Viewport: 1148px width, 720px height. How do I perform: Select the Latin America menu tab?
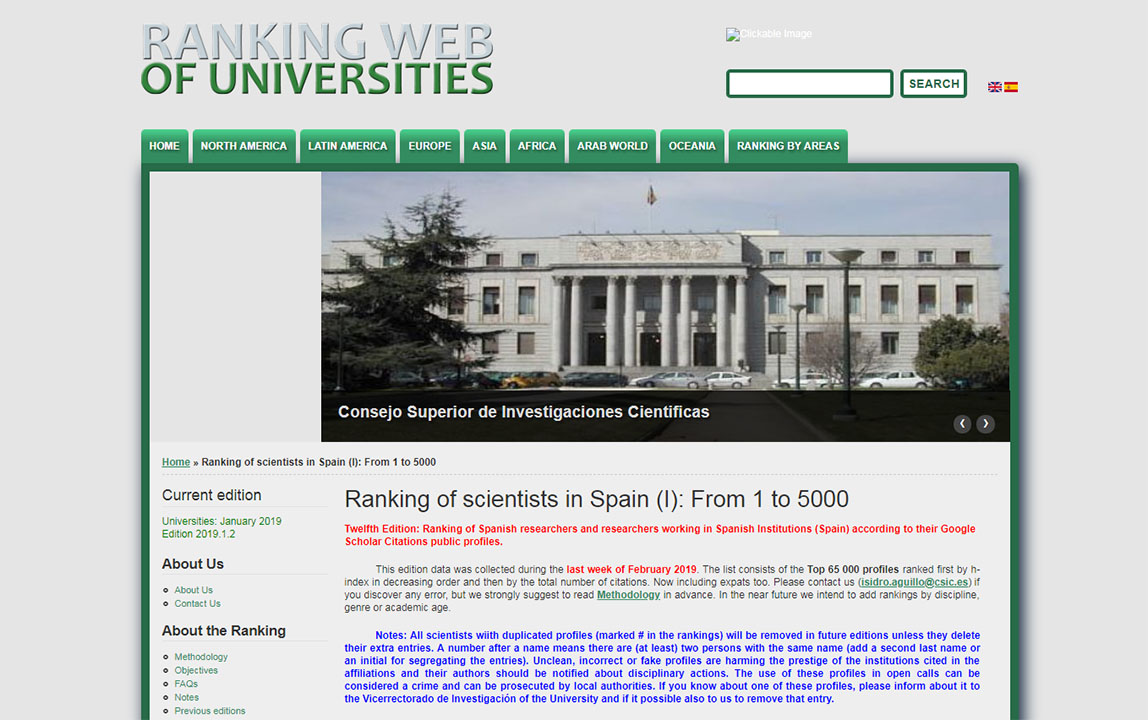point(347,146)
